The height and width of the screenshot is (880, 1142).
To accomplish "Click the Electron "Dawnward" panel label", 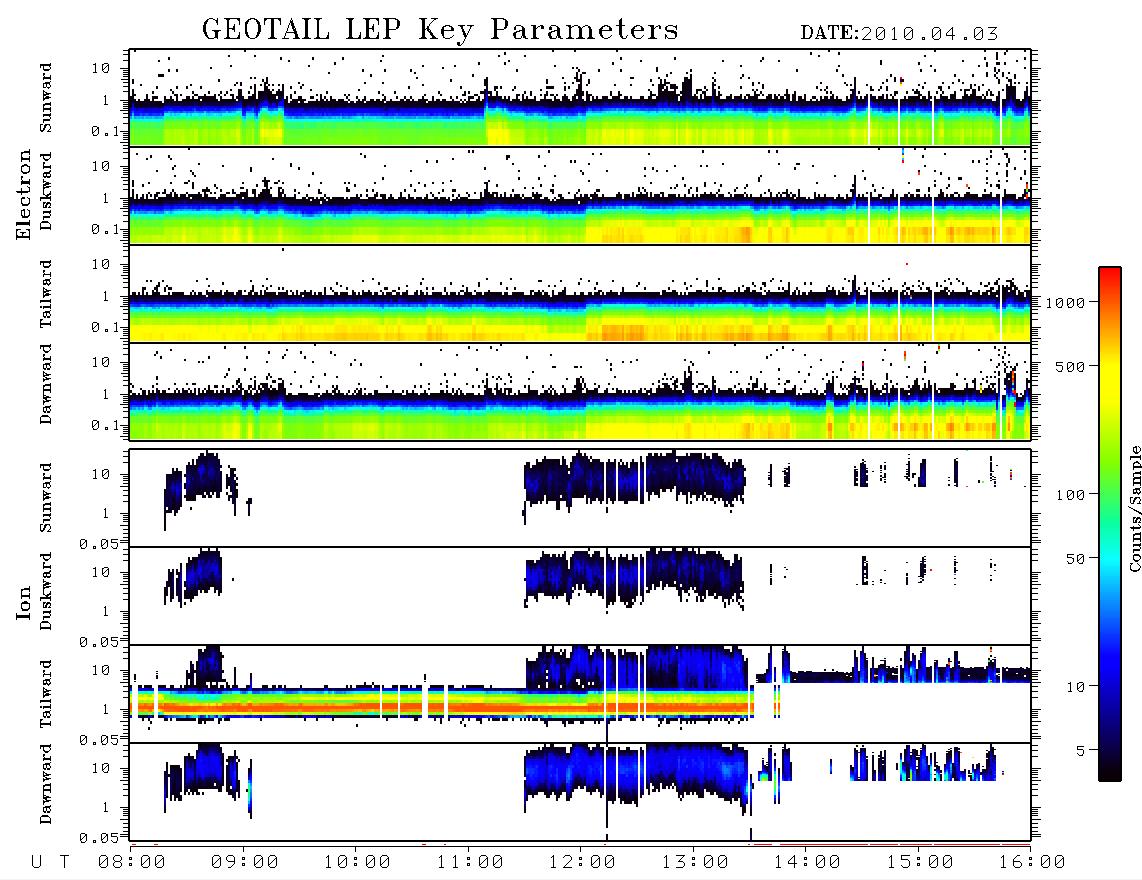I will [46, 384].
